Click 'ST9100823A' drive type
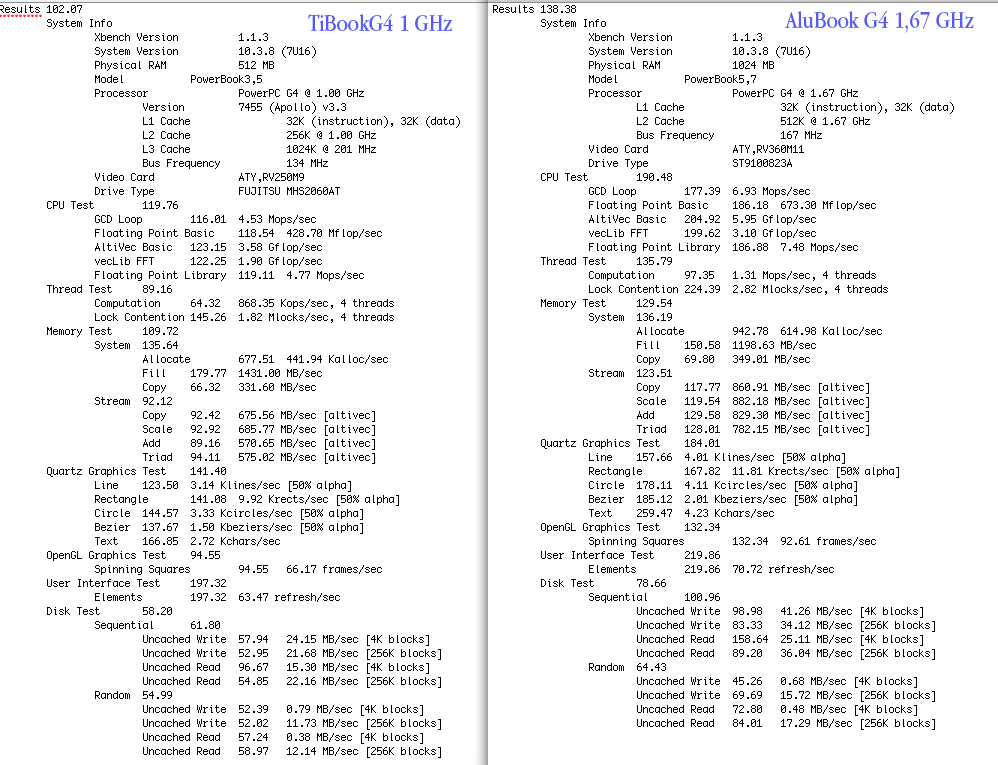This screenshot has height=765, width=998. click(762, 164)
